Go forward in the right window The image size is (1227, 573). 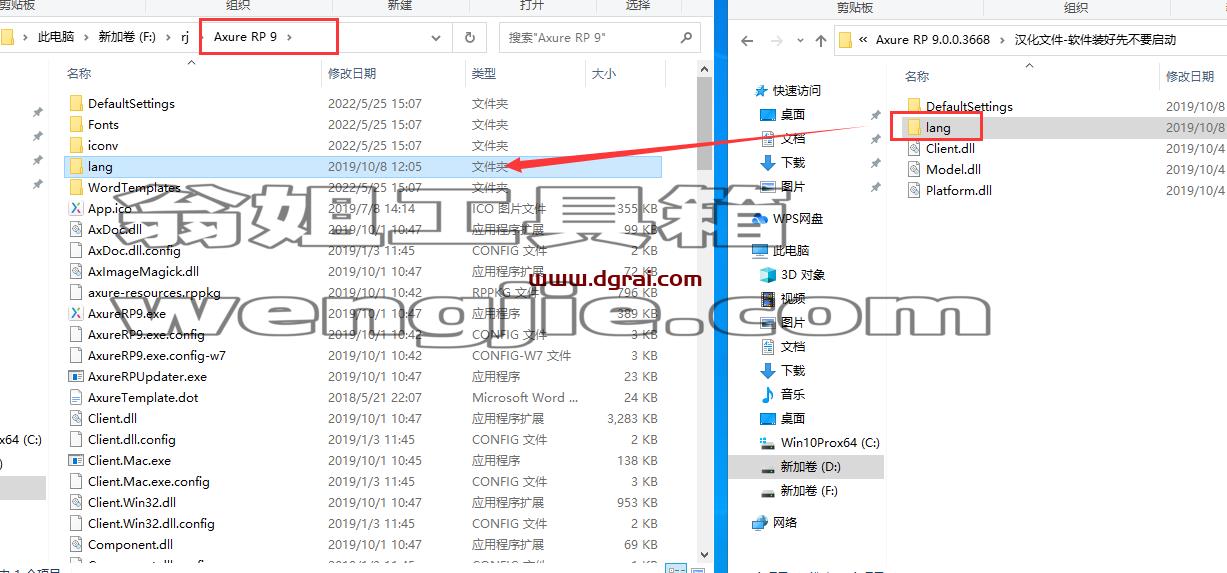point(777,40)
